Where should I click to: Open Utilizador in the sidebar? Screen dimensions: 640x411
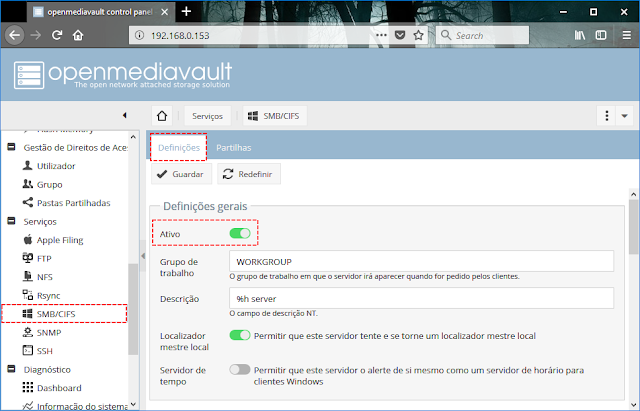click(x=49, y=166)
